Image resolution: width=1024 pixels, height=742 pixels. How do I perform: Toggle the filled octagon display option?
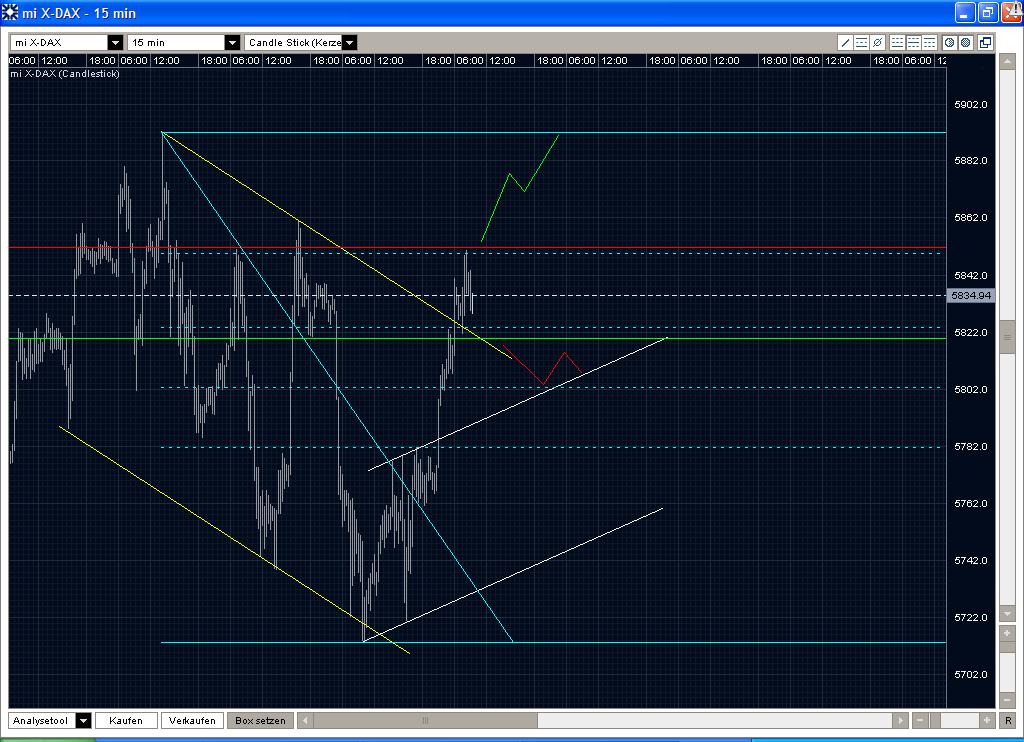965,42
